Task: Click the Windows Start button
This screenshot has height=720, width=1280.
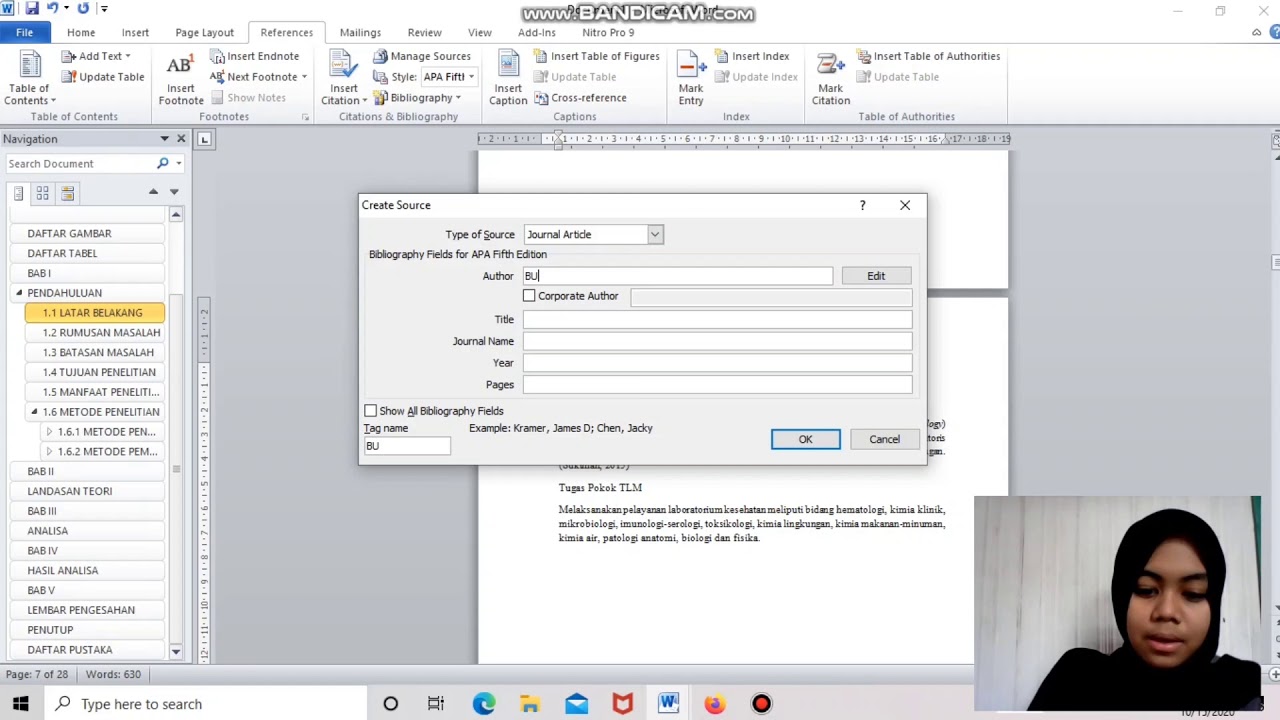Action: 20,704
